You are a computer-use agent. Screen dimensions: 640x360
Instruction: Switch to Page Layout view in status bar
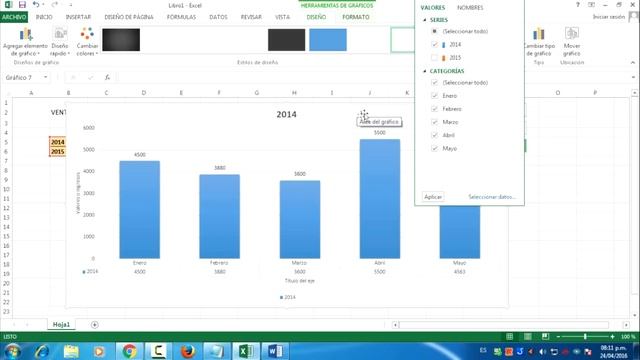click(527, 336)
